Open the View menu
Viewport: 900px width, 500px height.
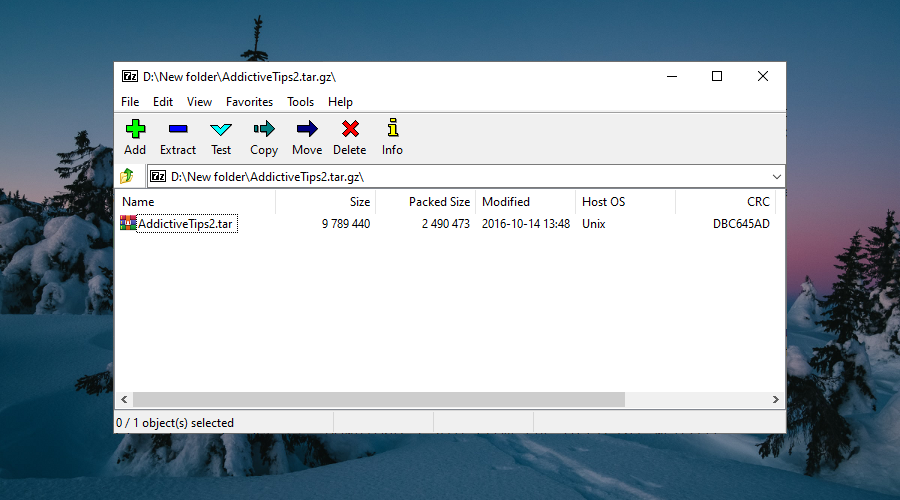click(199, 102)
